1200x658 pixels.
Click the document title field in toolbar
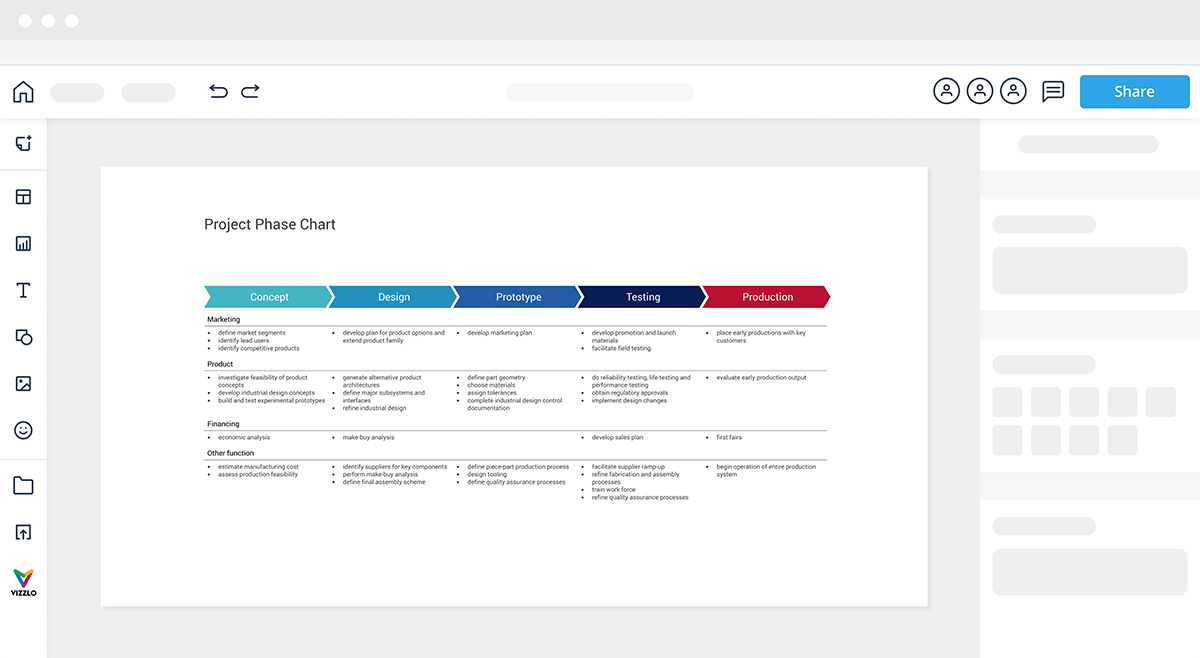(599, 92)
